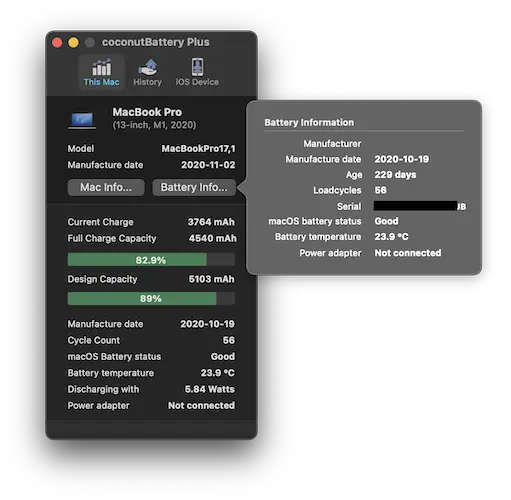Select the (13-inch, M1, 2020) subtitle
This screenshot has width=511, height=500.
tap(154, 125)
